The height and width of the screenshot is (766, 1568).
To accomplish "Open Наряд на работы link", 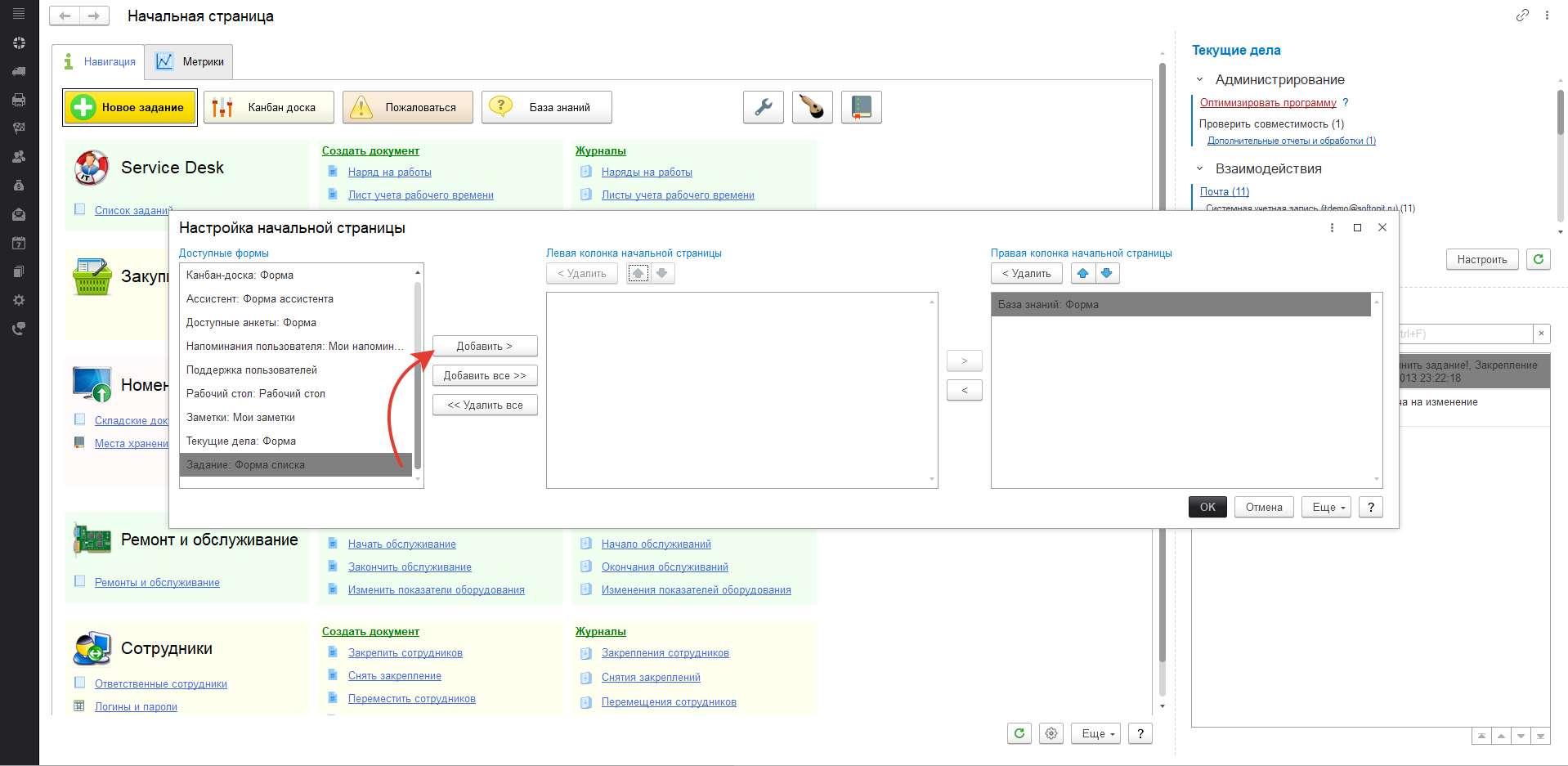I will pyautogui.click(x=389, y=172).
